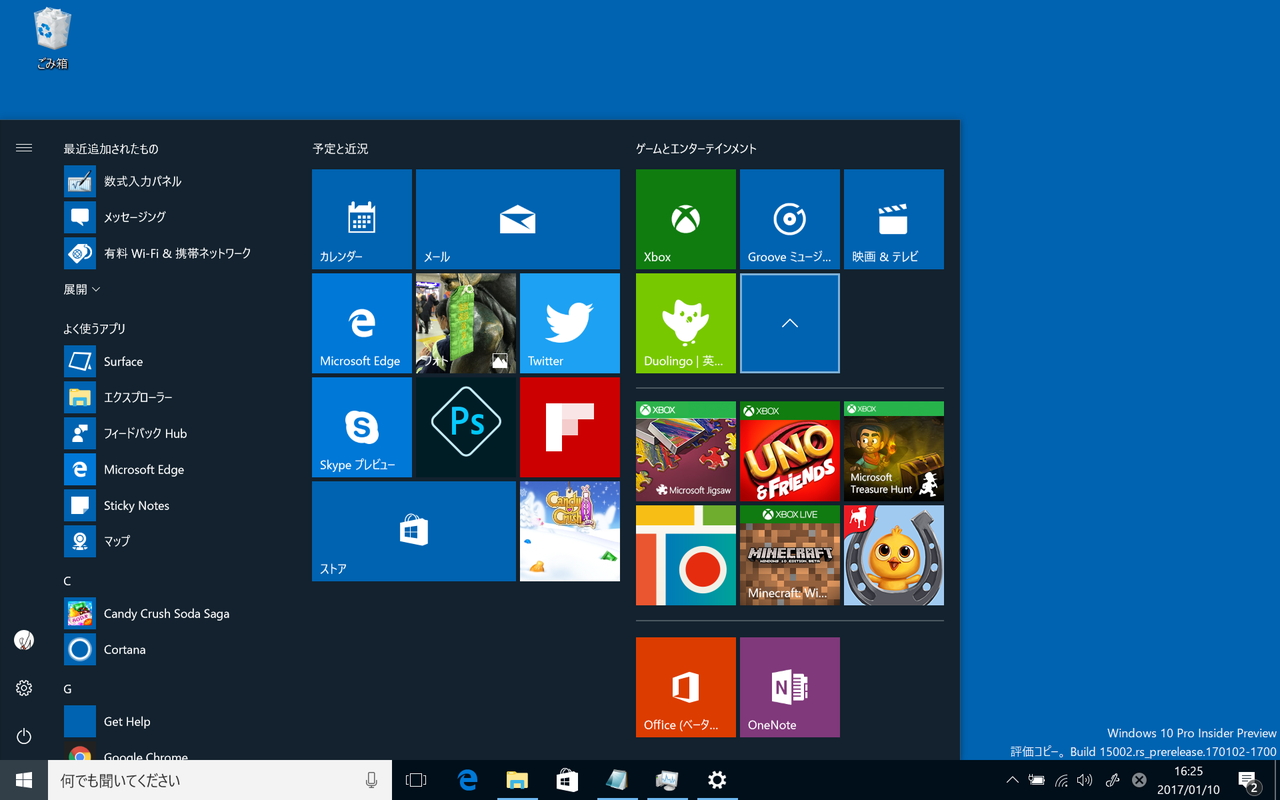Activate Cortana microphone voice input
Viewport: 1280px width, 800px height.
point(372,780)
